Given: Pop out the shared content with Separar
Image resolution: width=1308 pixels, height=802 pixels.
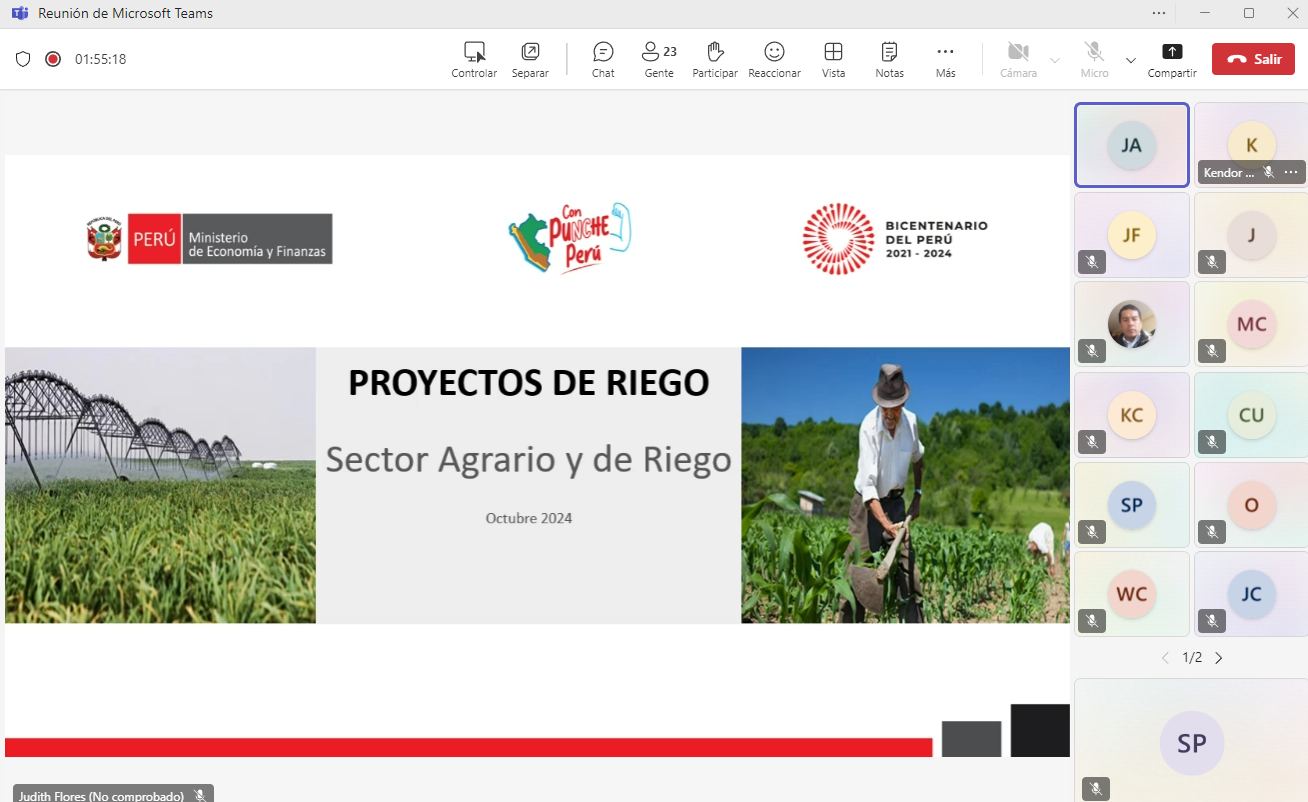Looking at the screenshot, I should pos(530,59).
